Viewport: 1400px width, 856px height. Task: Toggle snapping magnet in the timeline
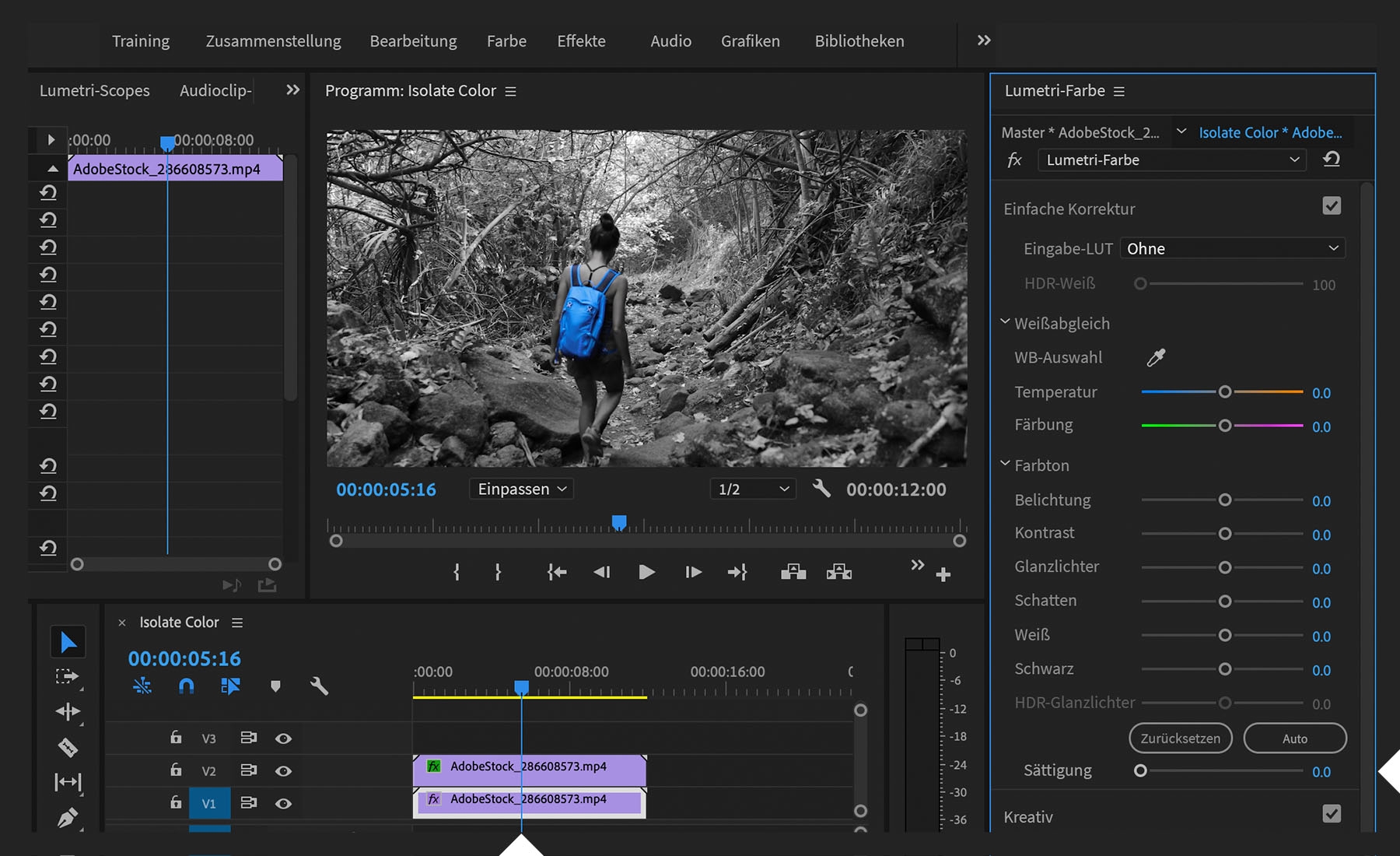click(186, 686)
